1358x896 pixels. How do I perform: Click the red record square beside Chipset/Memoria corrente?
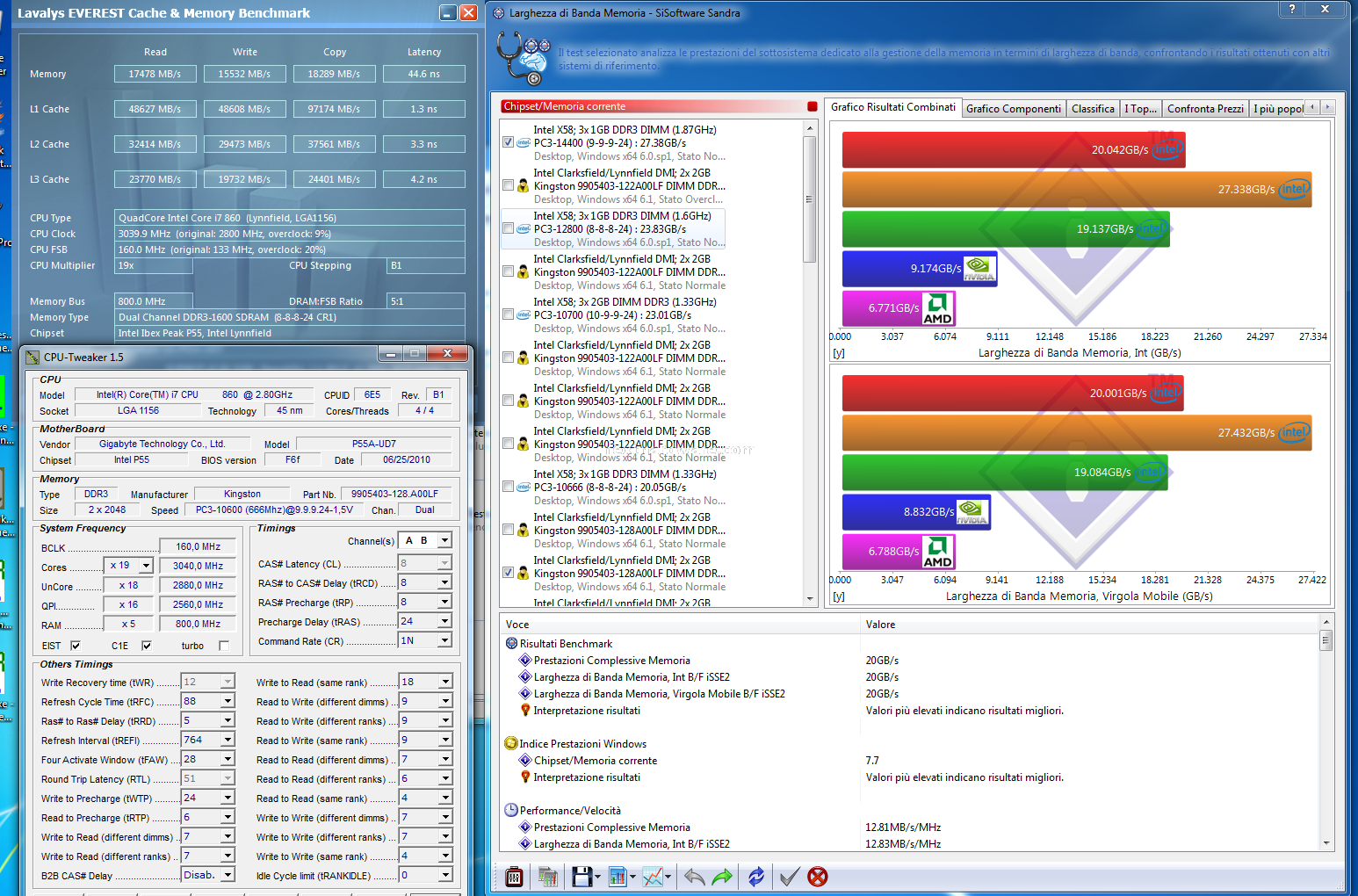[x=812, y=106]
